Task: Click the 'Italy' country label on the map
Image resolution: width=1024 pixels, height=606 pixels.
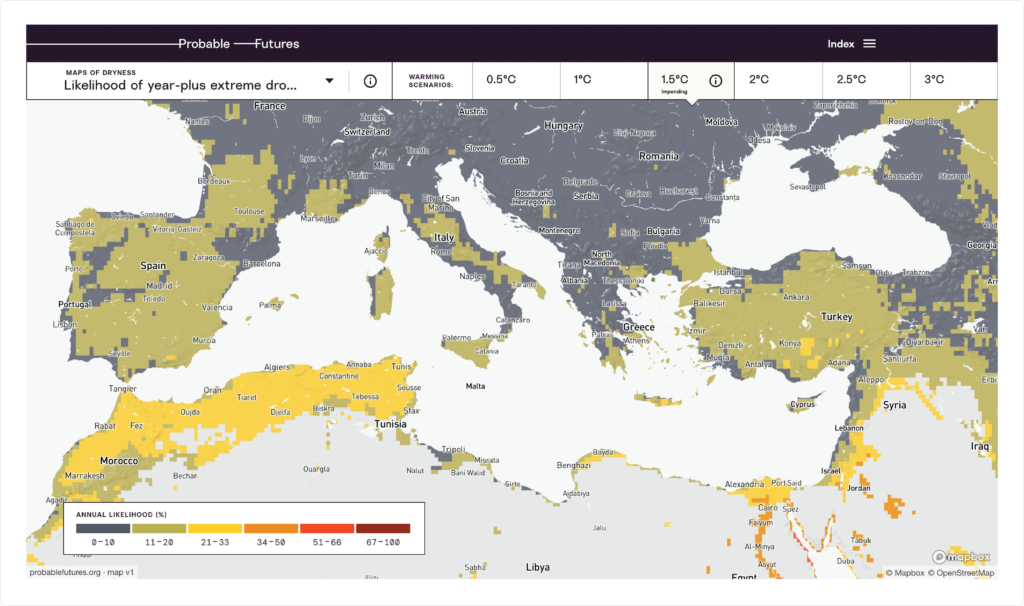Action: [x=444, y=237]
